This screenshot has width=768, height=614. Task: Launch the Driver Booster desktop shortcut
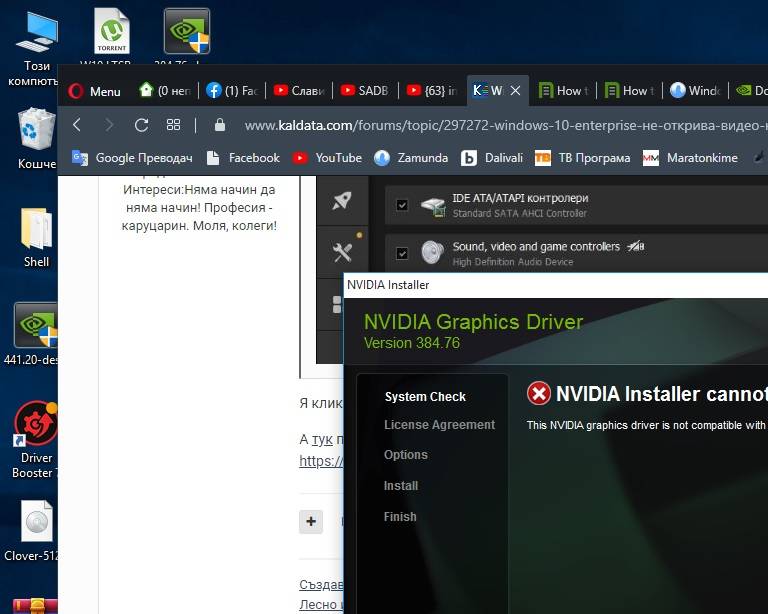(x=35, y=440)
